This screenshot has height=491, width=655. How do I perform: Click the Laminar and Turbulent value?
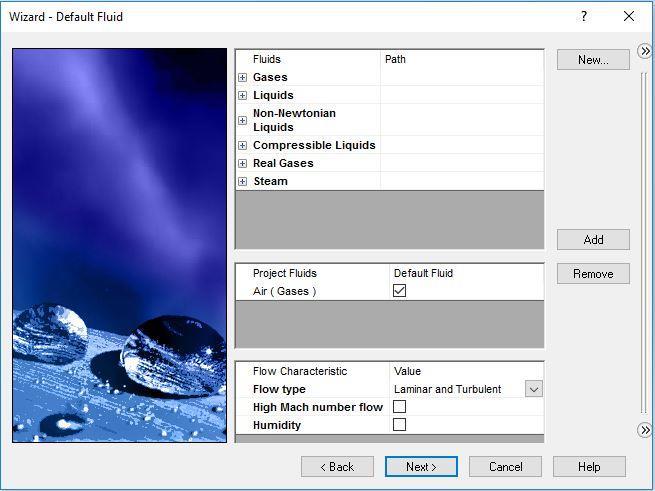[447, 389]
